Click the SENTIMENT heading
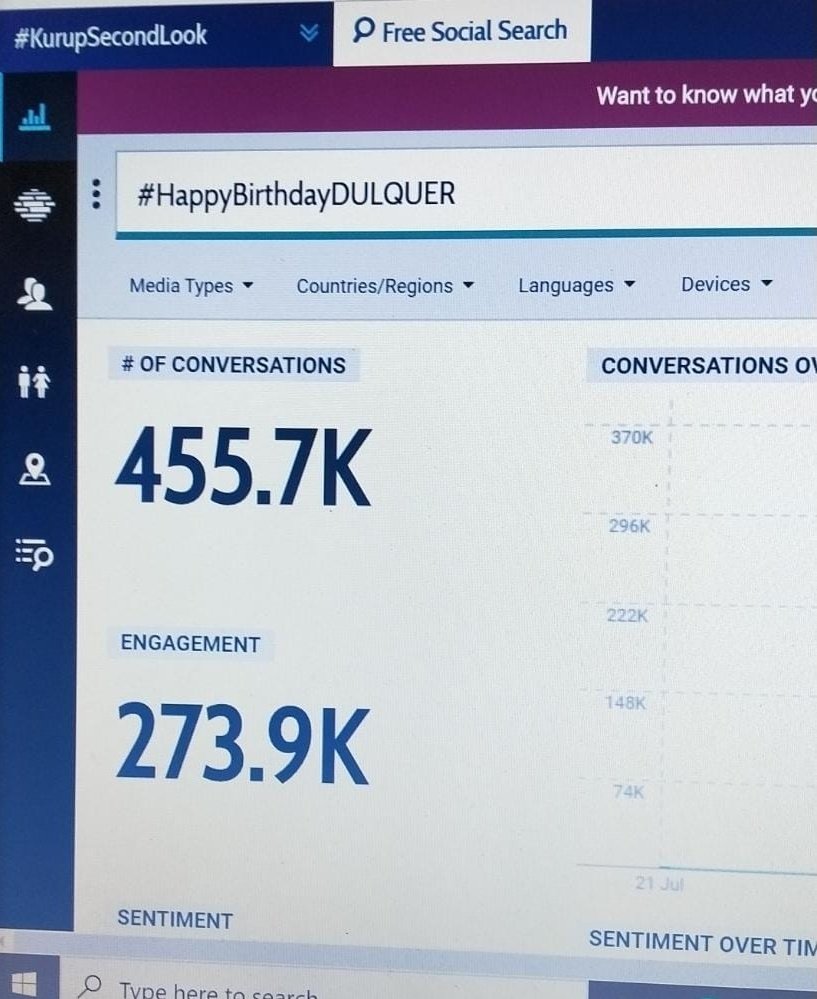 175,919
